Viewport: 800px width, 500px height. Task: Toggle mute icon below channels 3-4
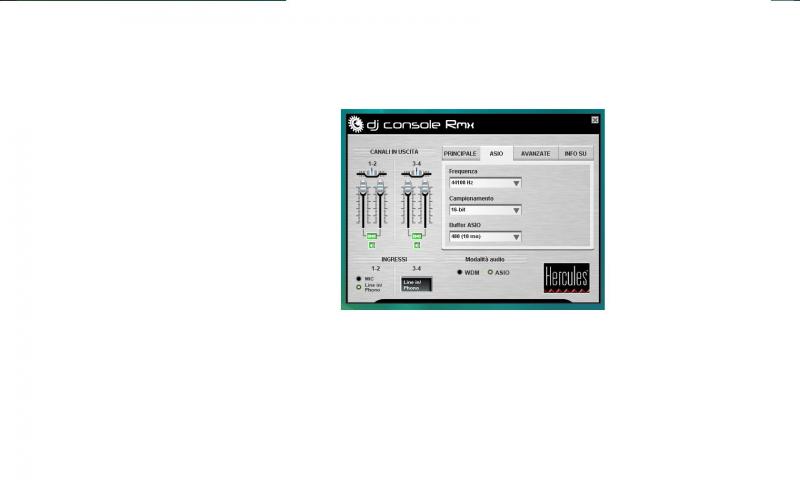[x=417, y=245]
